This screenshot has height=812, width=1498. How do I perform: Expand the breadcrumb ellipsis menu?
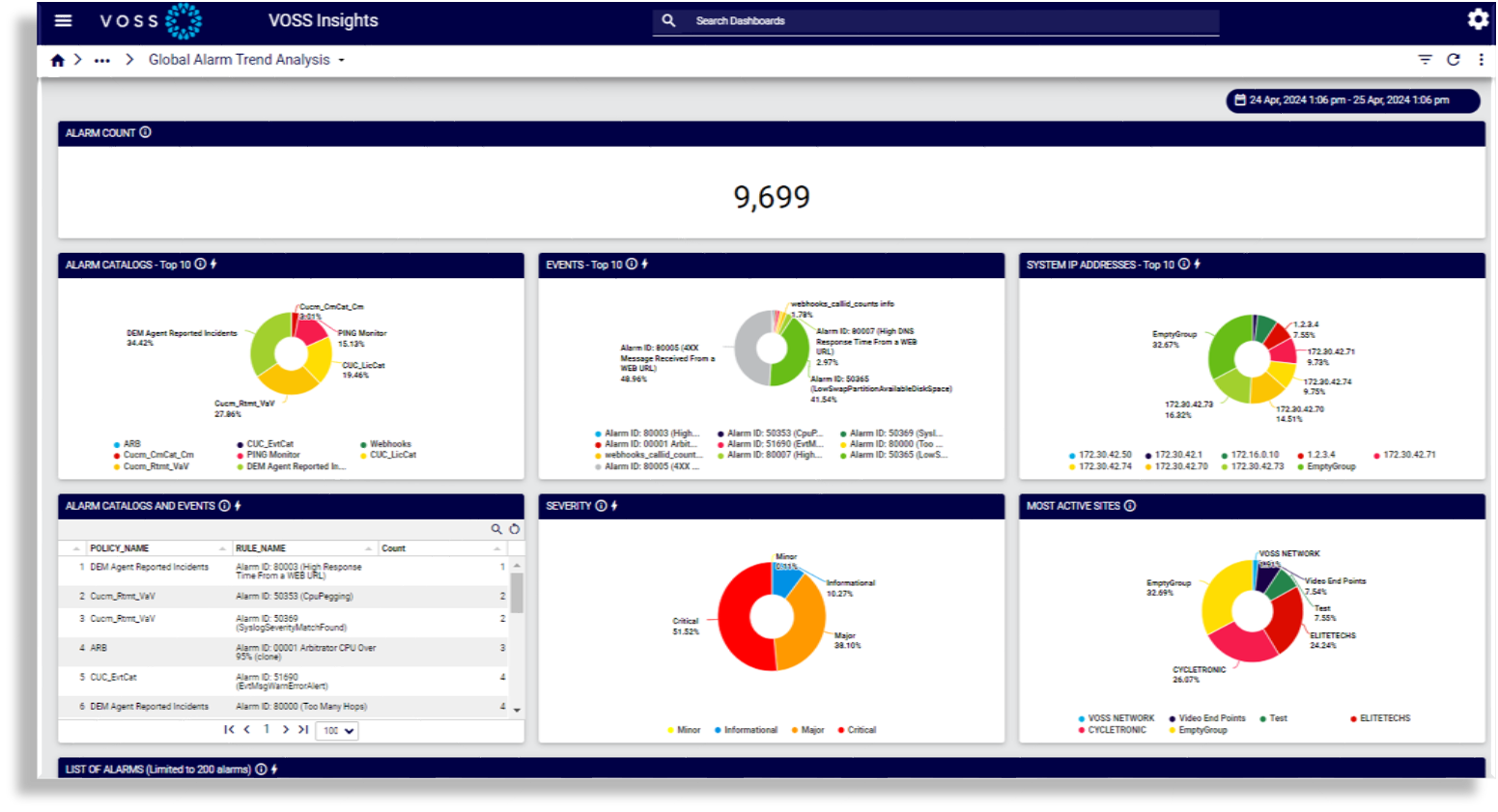click(x=101, y=60)
